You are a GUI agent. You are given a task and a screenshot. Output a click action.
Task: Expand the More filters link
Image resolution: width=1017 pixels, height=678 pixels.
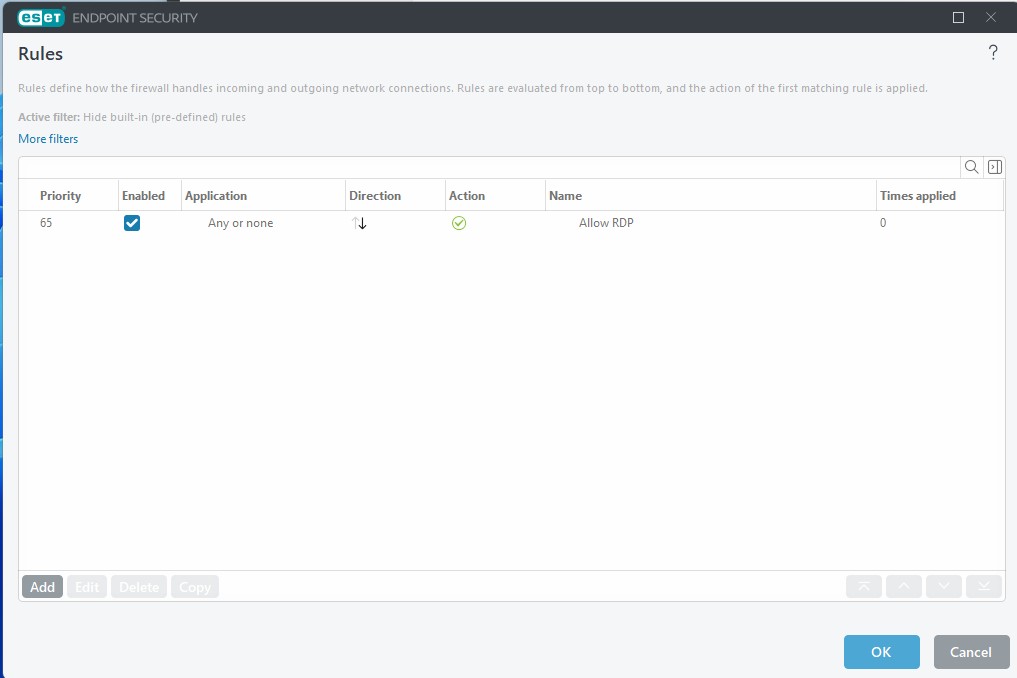48,139
